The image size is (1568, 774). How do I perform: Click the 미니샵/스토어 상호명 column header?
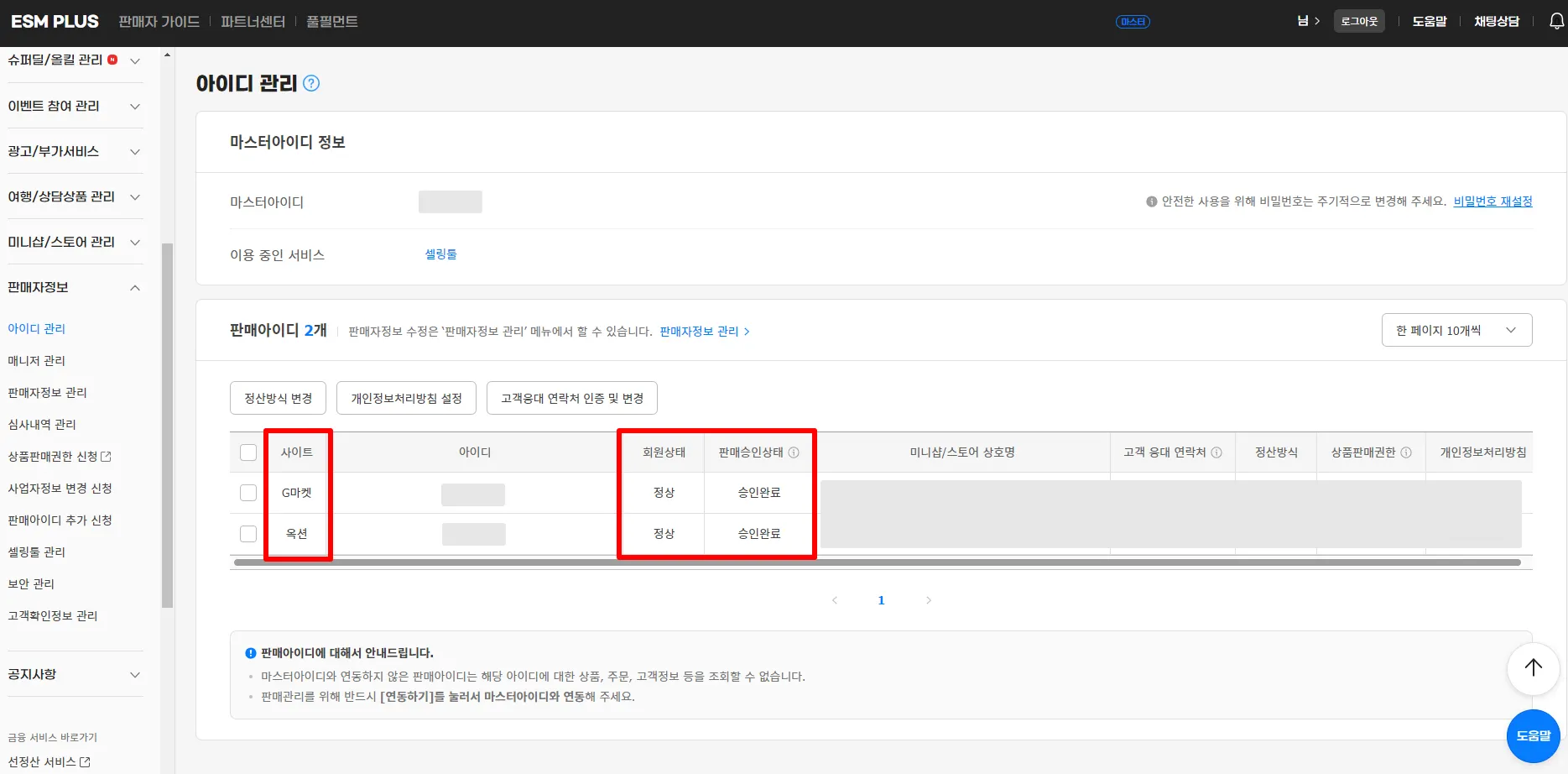[962, 452]
